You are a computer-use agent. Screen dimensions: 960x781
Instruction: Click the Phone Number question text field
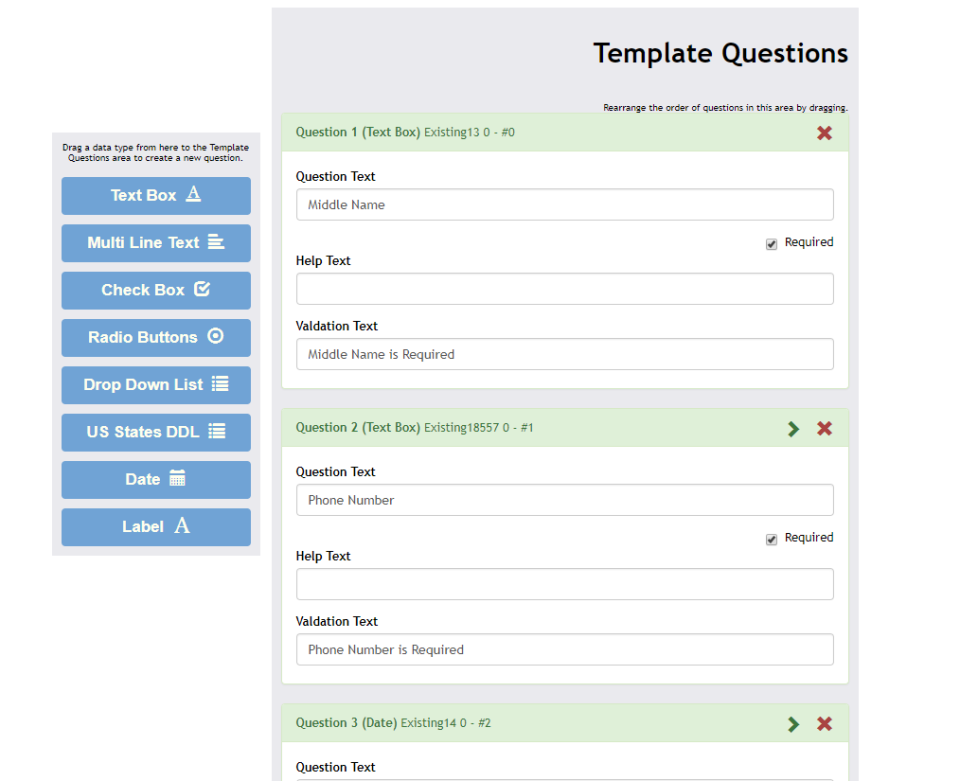coord(564,500)
